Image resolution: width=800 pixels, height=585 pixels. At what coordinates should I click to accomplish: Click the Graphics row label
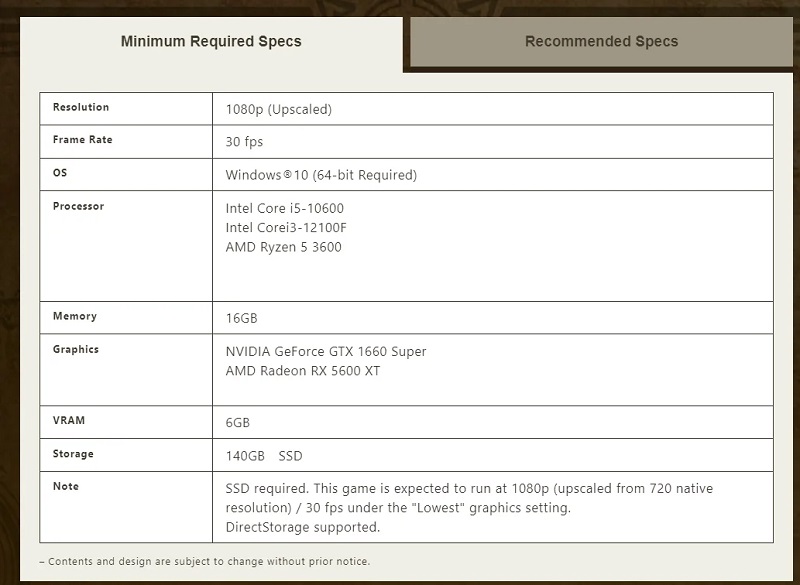click(76, 349)
